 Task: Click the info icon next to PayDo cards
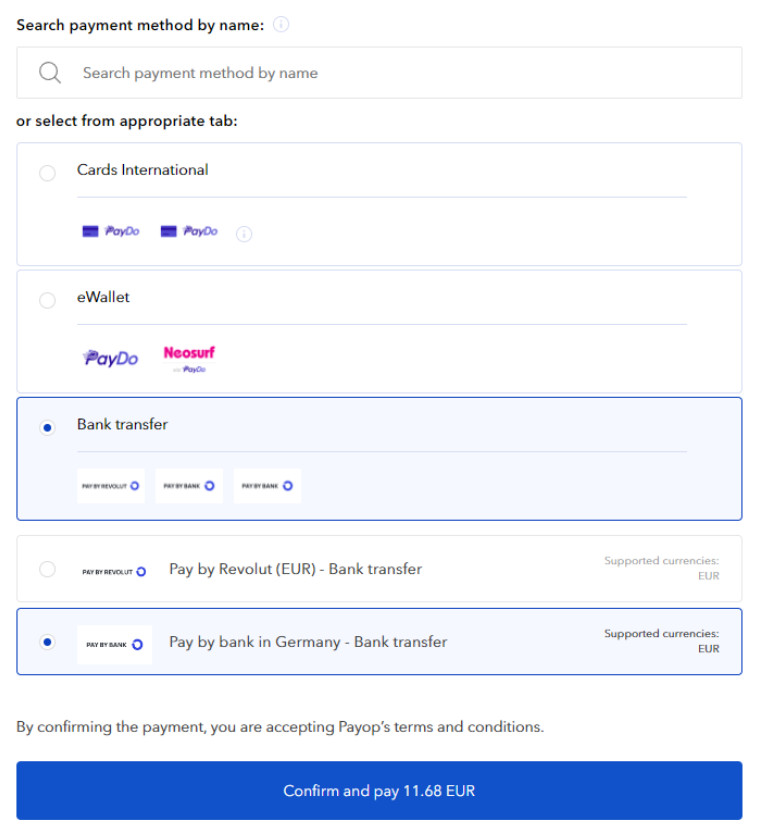(x=244, y=234)
